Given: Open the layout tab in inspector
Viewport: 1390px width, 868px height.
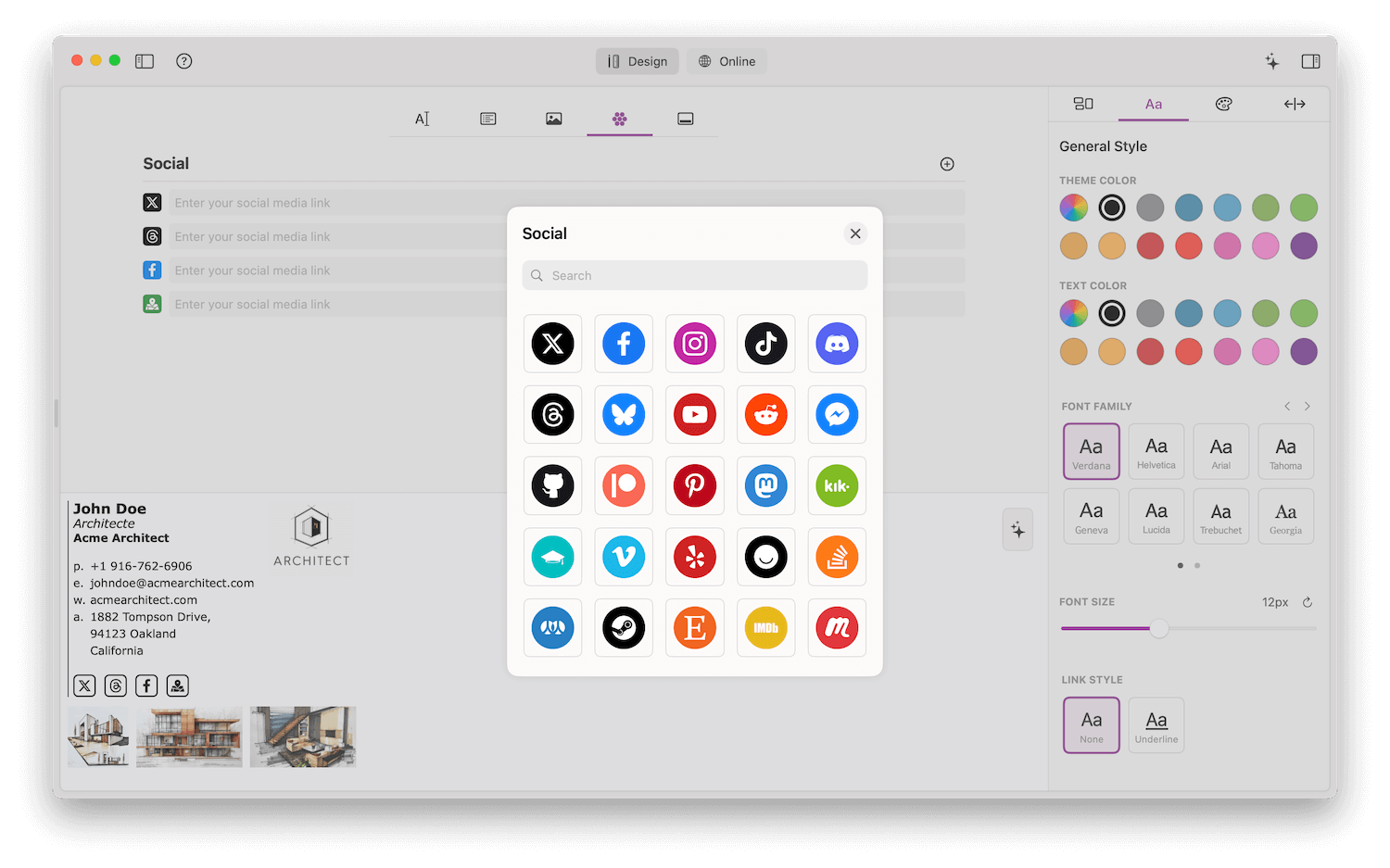Looking at the screenshot, I should [x=1083, y=104].
